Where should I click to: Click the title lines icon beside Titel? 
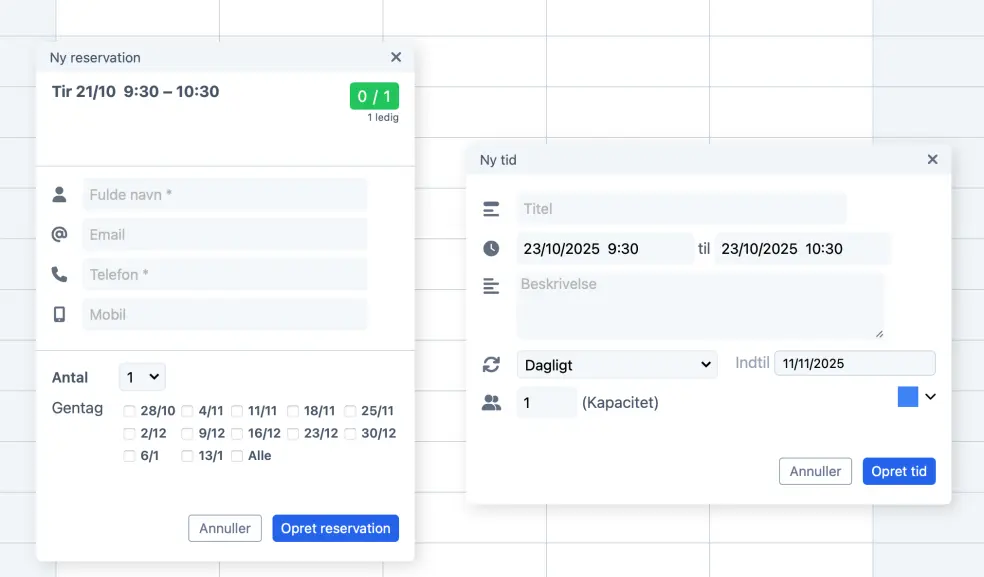pyautogui.click(x=491, y=209)
